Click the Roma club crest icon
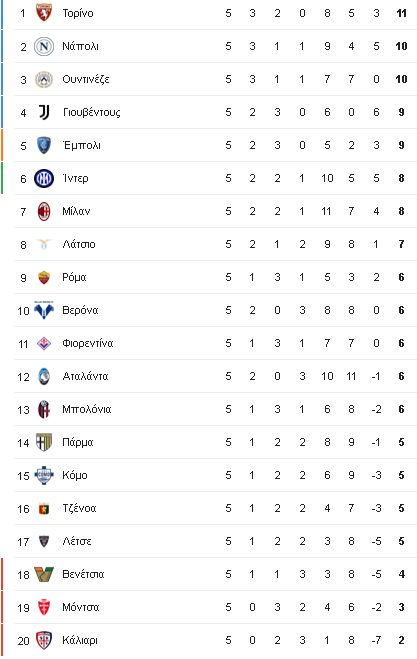The height and width of the screenshot is (659, 417). click(44, 277)
